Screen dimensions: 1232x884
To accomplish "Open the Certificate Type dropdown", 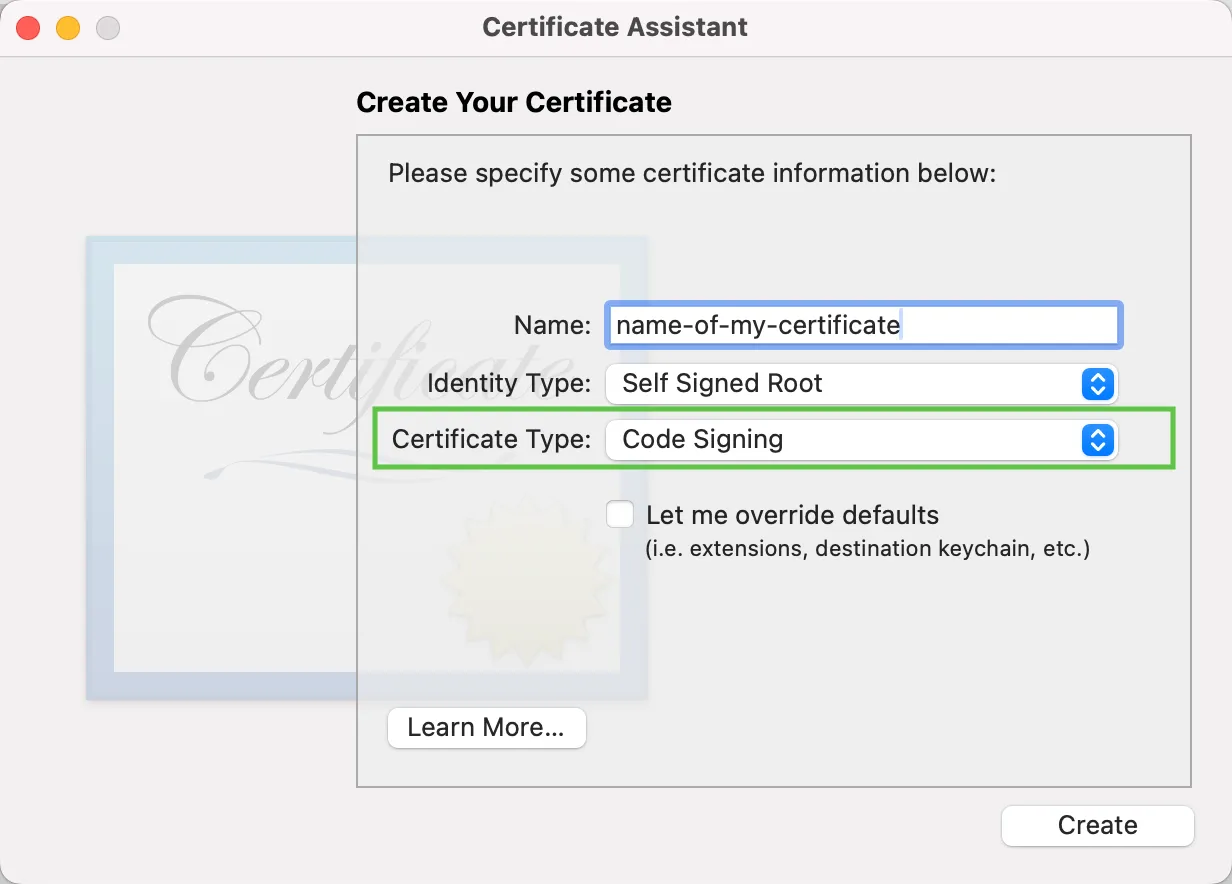I will pyautogui.click(x=861, y=440).
